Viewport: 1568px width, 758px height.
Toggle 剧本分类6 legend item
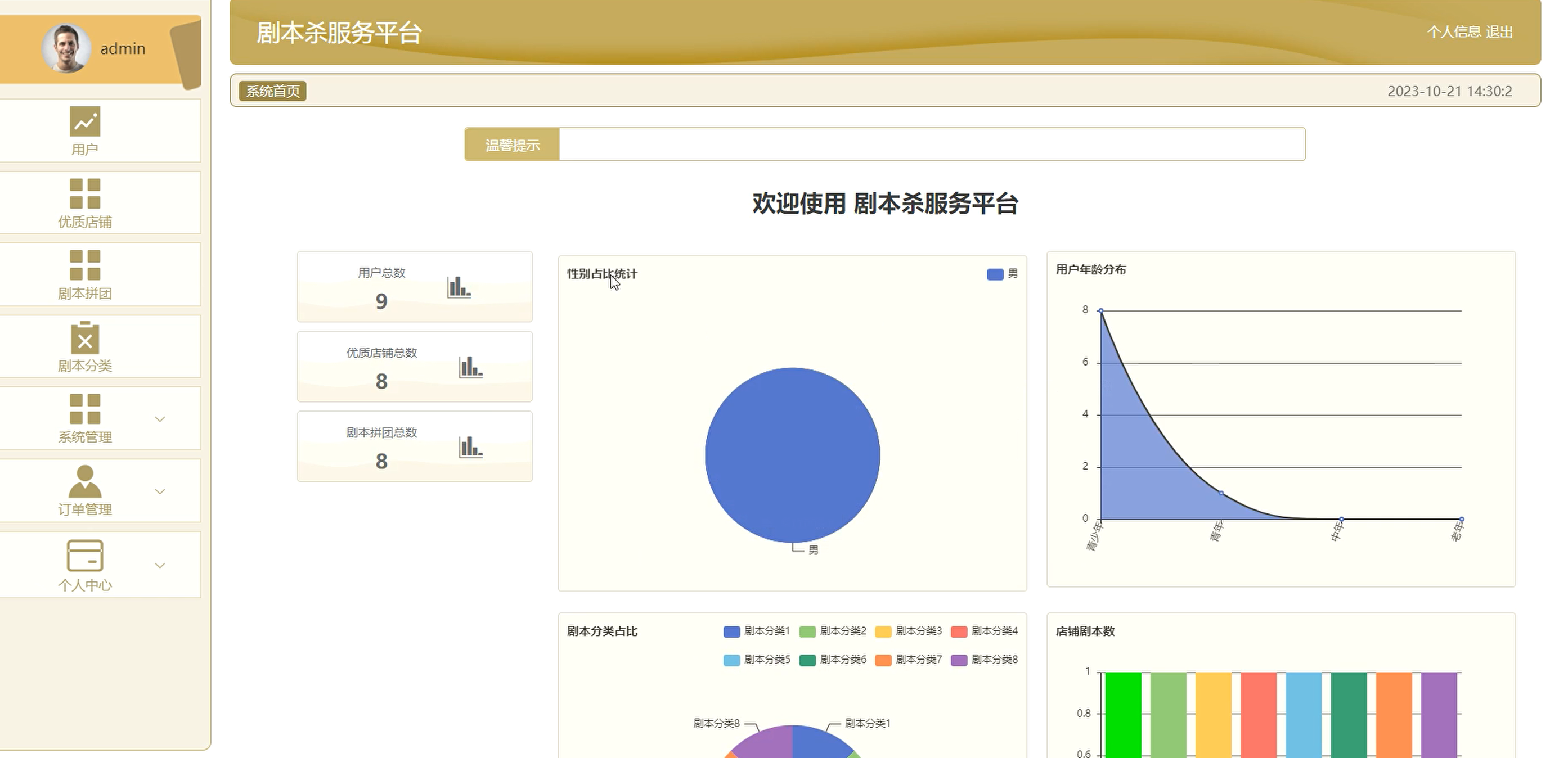(x=833, y=660)
